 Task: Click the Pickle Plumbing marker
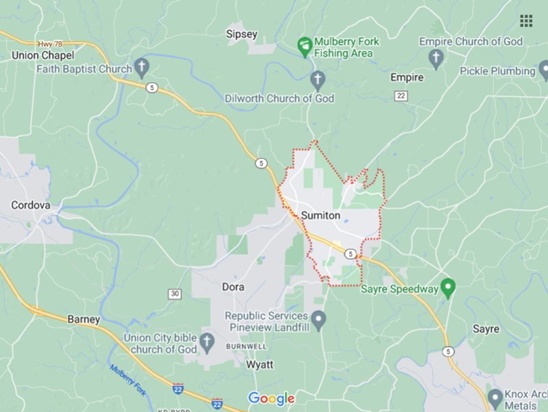(544, 71)
